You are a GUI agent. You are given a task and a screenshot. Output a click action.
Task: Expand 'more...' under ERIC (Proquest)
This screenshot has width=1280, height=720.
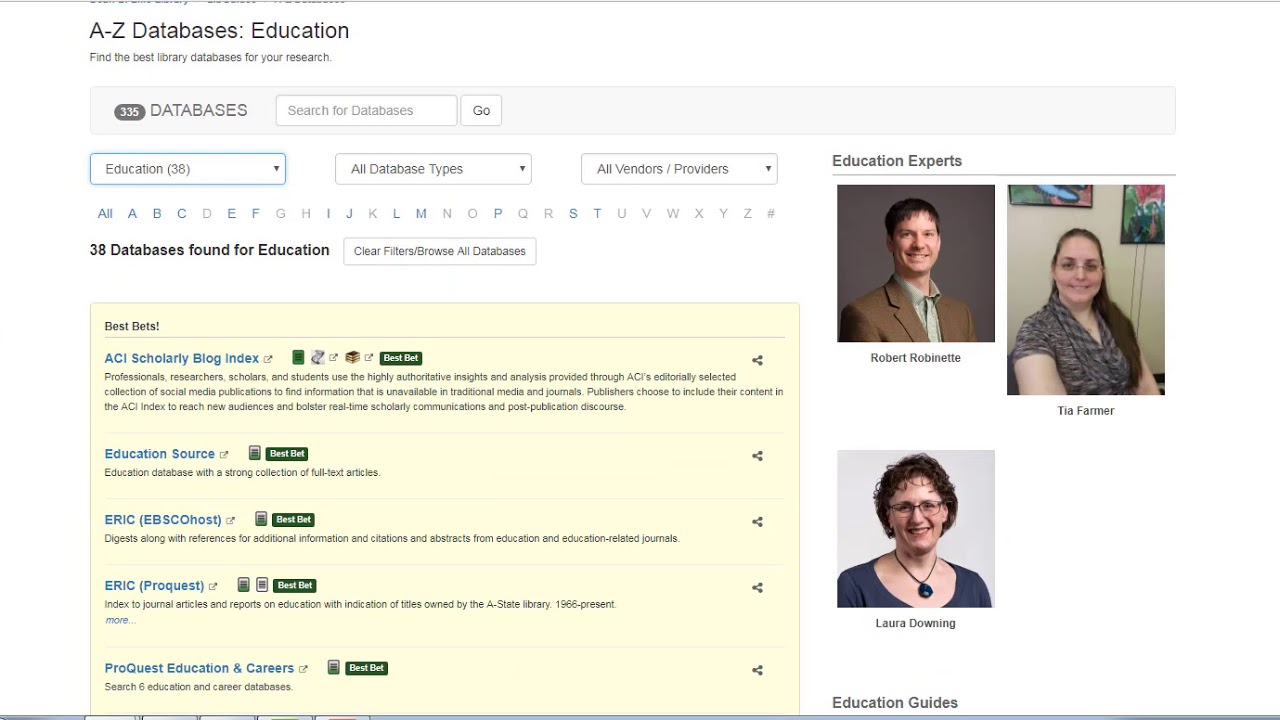point(120,620)
